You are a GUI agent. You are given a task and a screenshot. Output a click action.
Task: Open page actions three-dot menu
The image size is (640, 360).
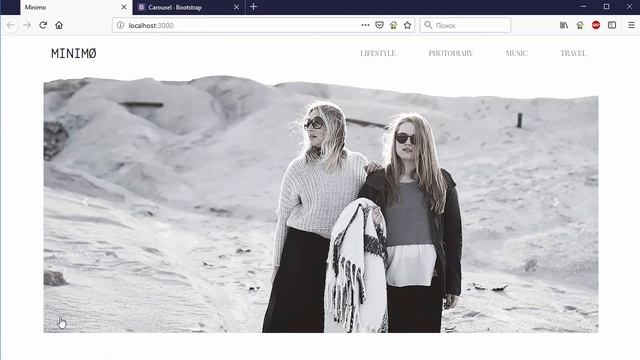(x=365, y=25)
